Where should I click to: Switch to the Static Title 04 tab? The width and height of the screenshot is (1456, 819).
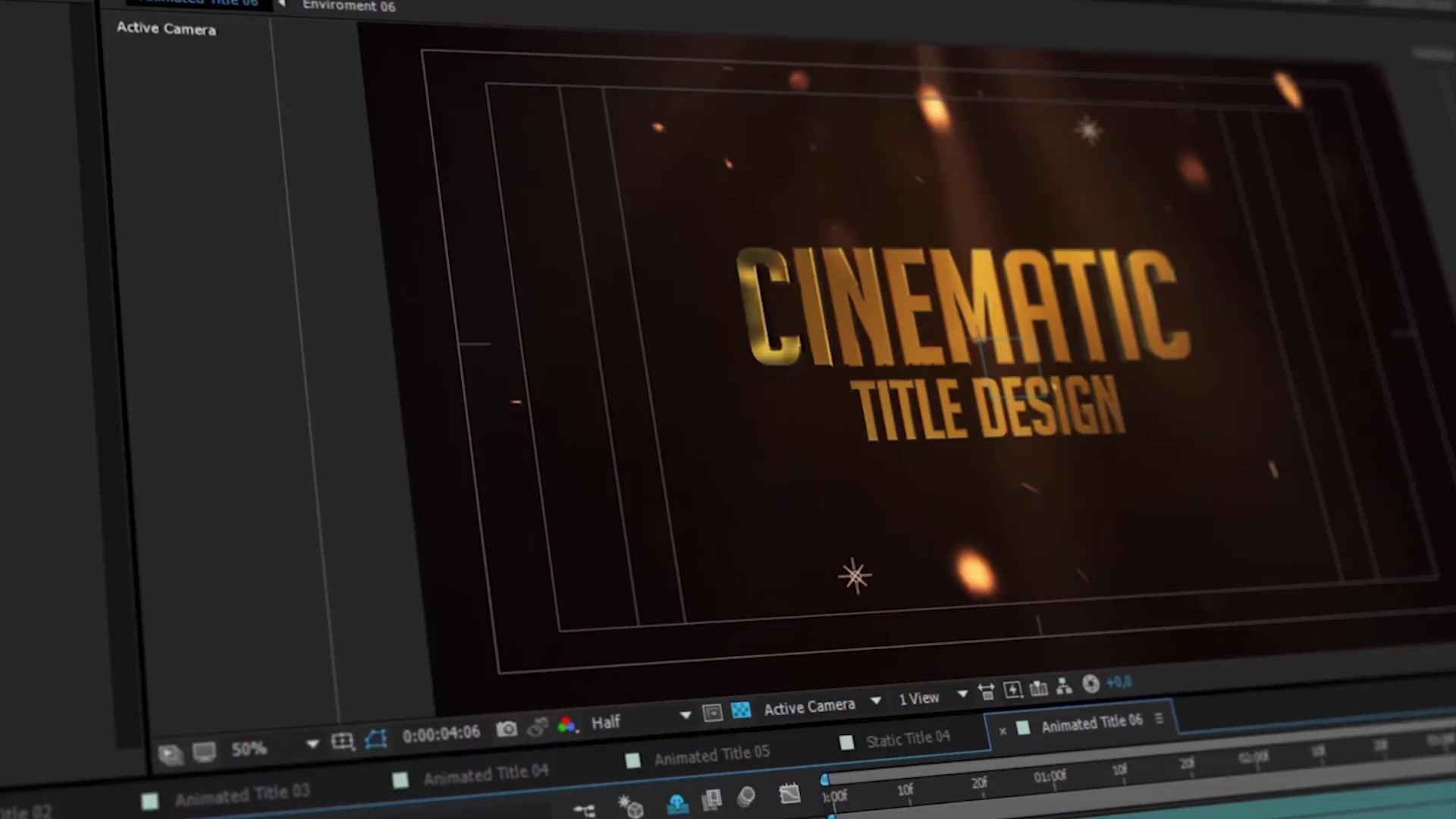pyautogui.click(x=908, y=739)
